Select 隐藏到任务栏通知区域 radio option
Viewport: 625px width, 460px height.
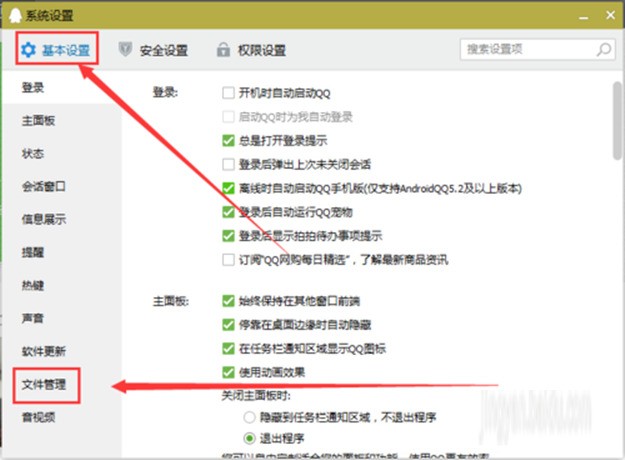tap(250, 417)
